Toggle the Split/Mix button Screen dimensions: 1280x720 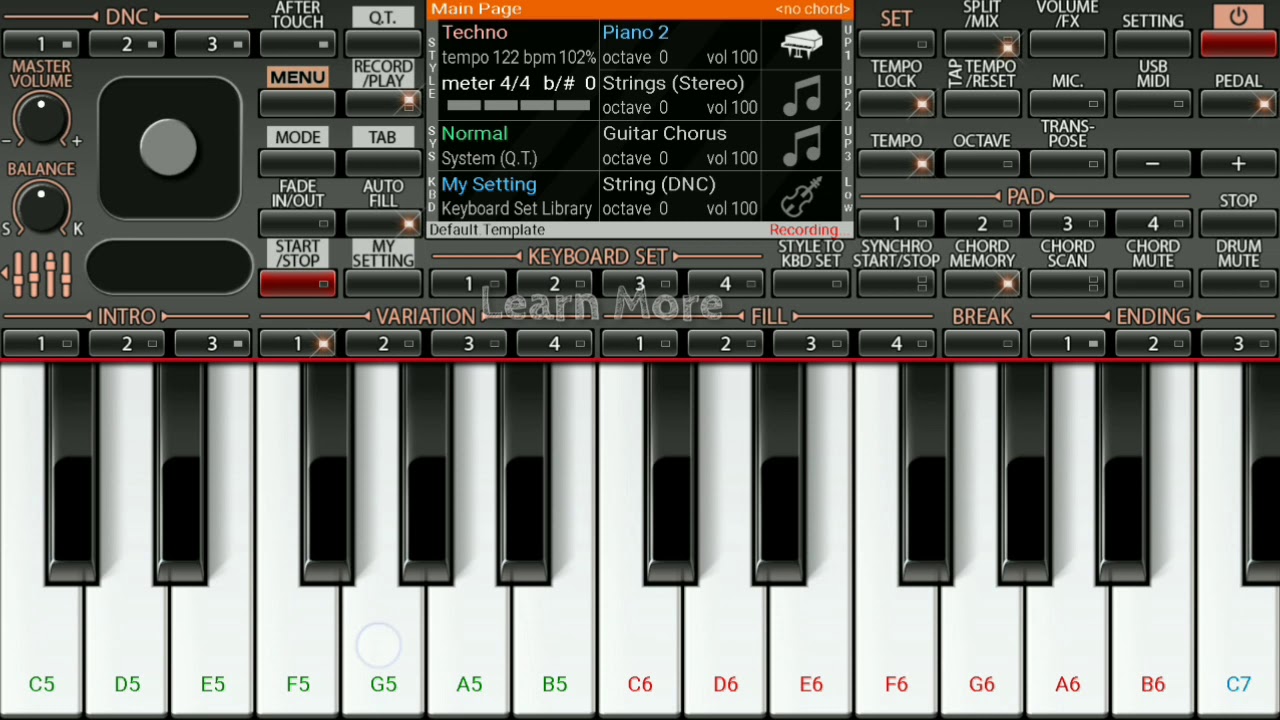pyautogui.click(x=982, y=44)
